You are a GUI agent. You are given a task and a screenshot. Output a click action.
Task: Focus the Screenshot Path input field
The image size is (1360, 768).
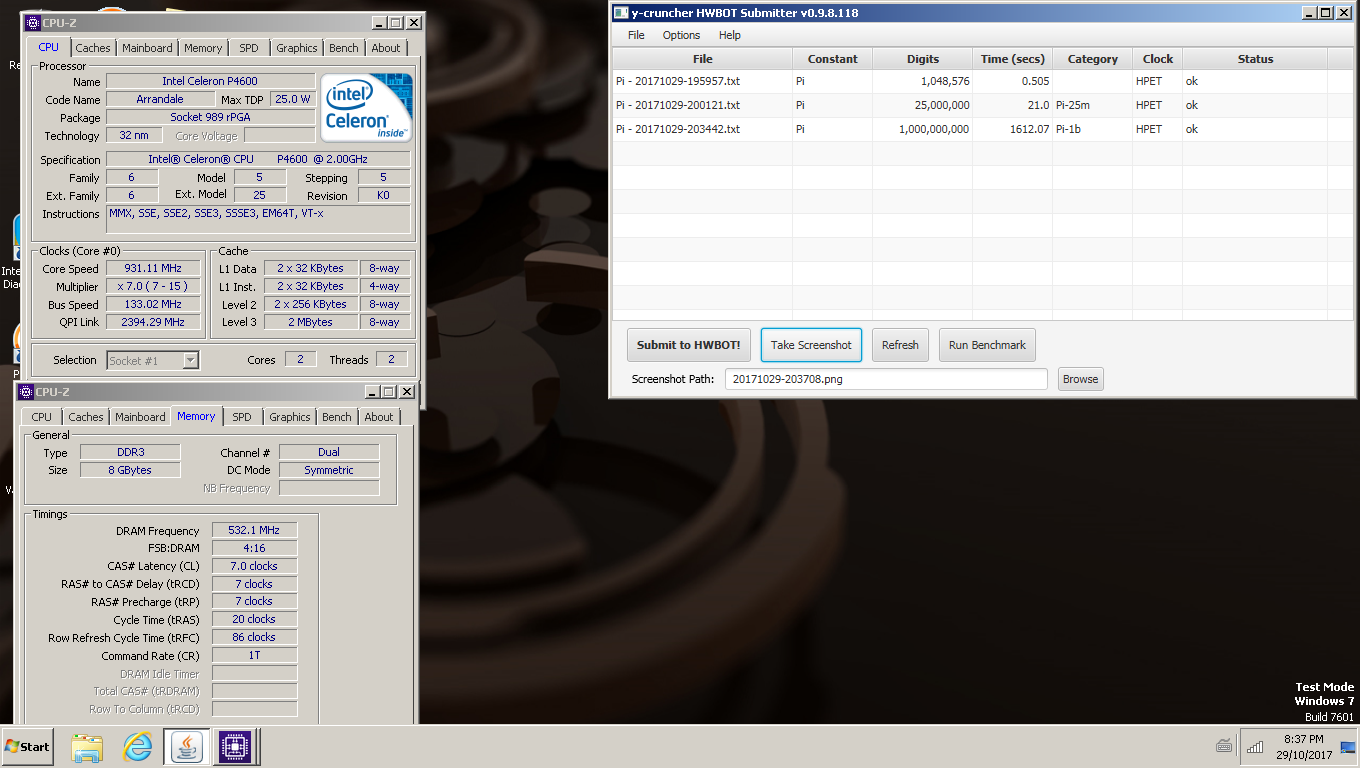pyautogui.click(x=887, y=379)
